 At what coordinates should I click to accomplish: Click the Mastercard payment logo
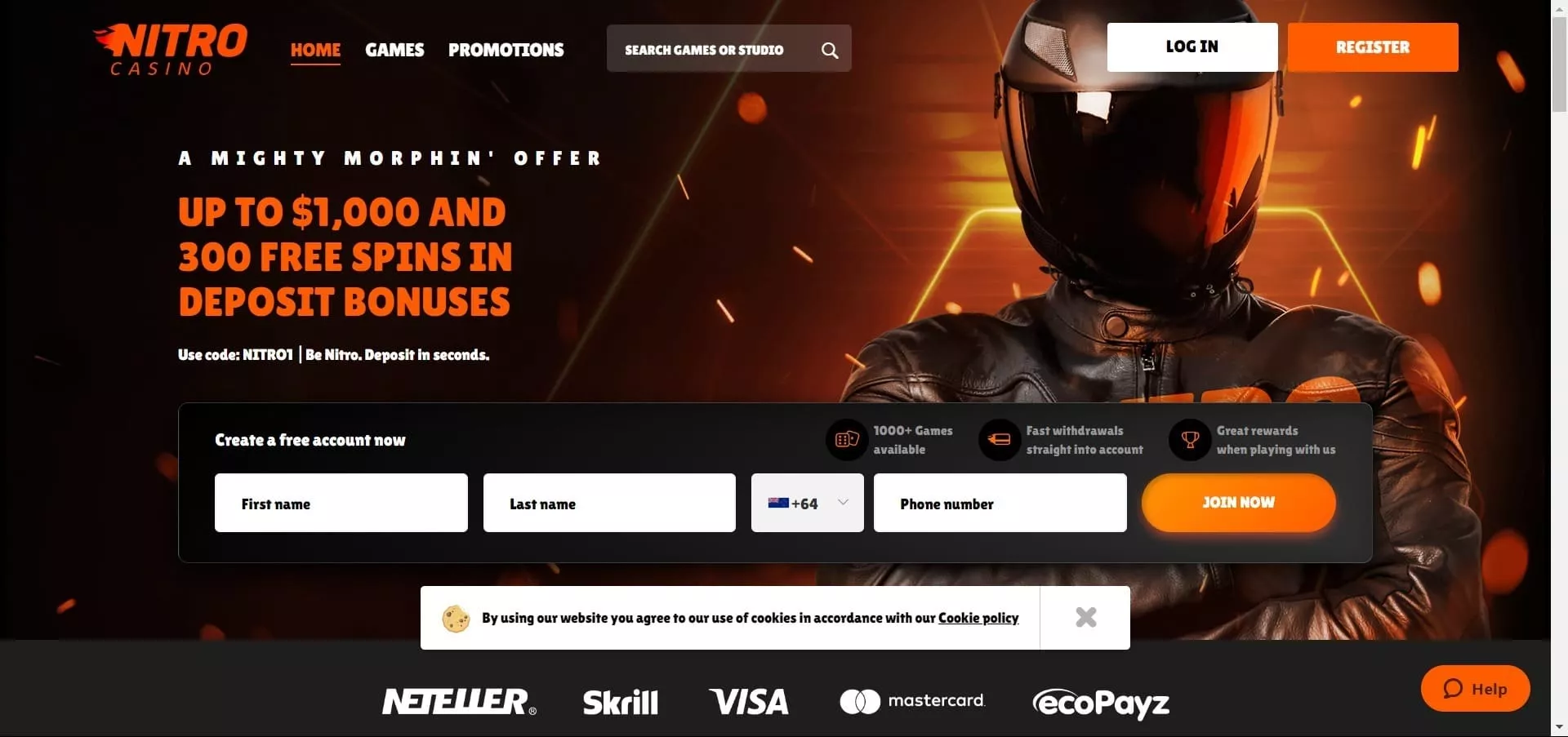click(x=912, y=701)
